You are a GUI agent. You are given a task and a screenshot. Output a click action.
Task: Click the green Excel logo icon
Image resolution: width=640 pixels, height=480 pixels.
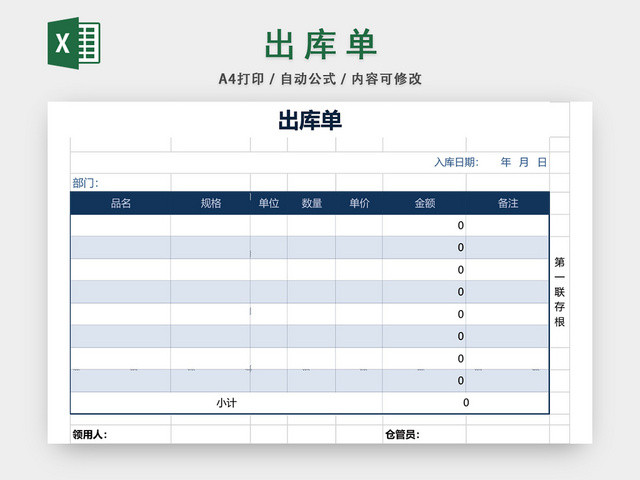tap(74, 43)
